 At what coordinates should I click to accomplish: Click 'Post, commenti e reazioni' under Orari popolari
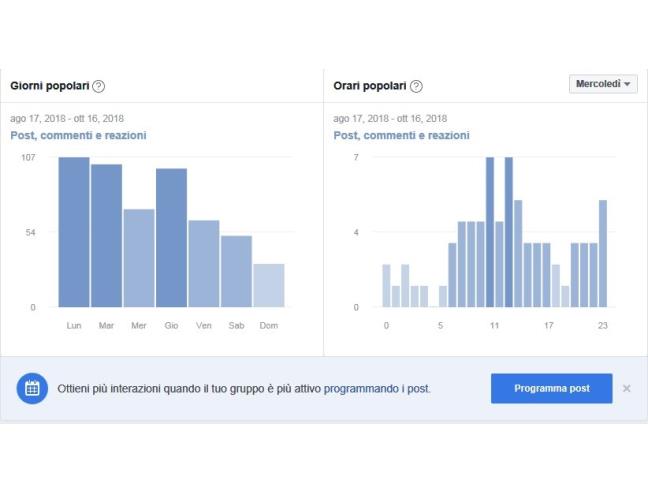401,135
